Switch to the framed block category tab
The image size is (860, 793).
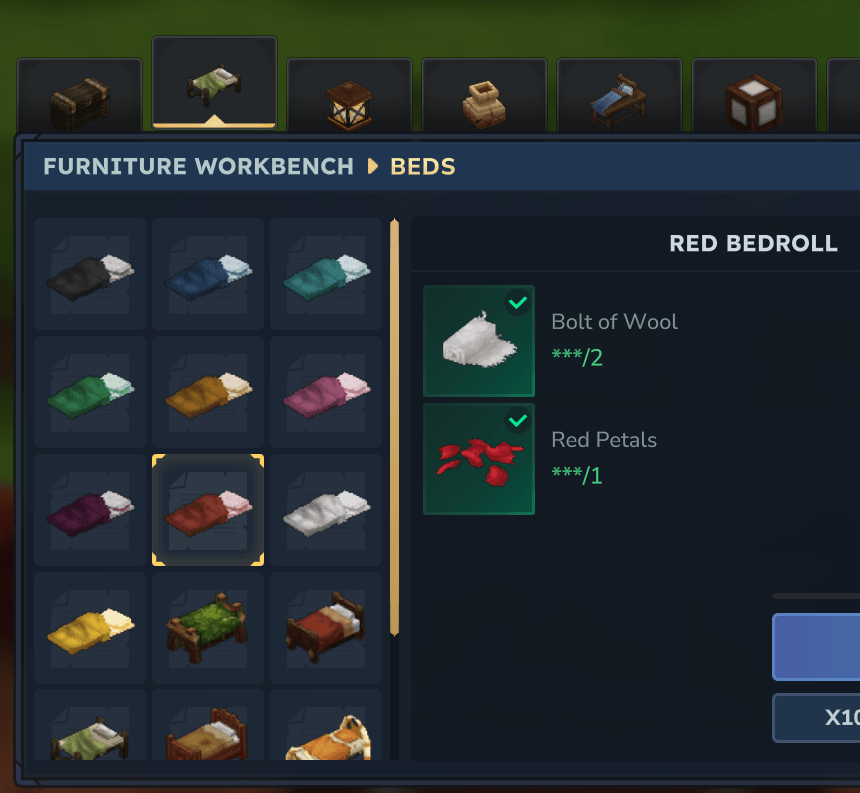[x=754, y=96]
